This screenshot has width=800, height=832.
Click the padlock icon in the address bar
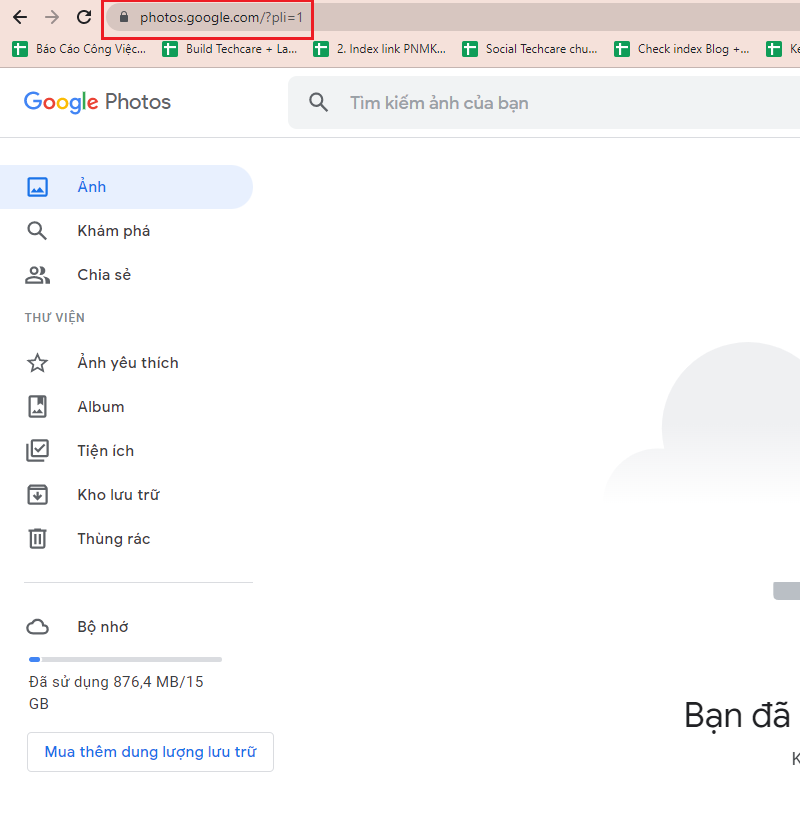(124, 18)
